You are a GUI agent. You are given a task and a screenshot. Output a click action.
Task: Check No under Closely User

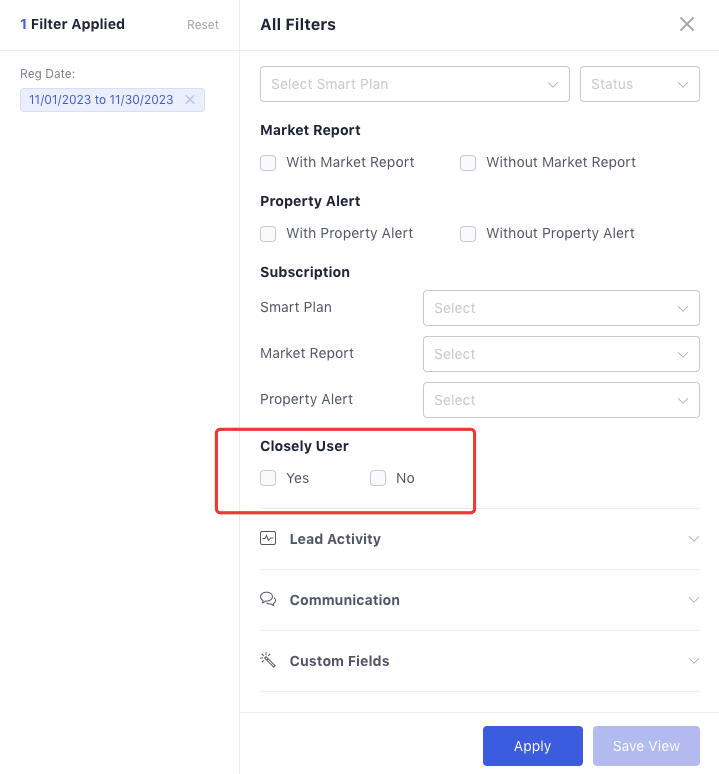click(378, 478)
